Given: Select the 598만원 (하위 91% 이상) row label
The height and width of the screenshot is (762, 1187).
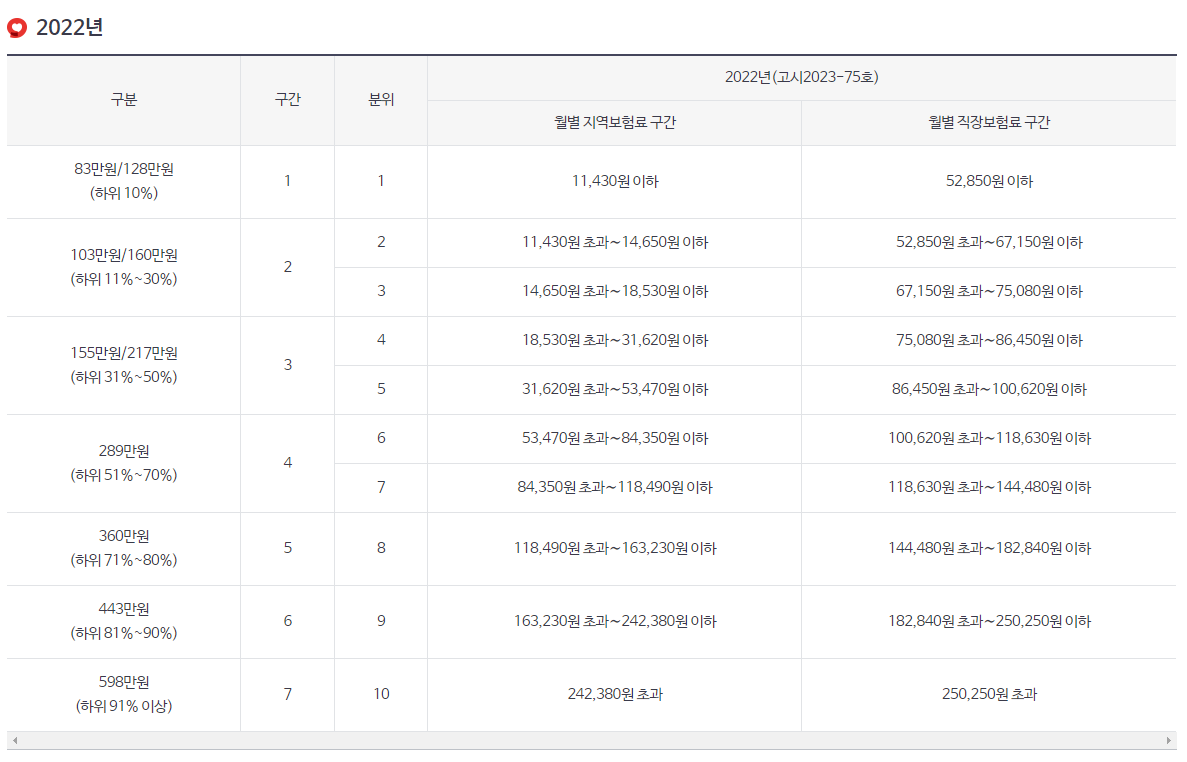Looking at the screenshot, I should [x=122, y=694].
